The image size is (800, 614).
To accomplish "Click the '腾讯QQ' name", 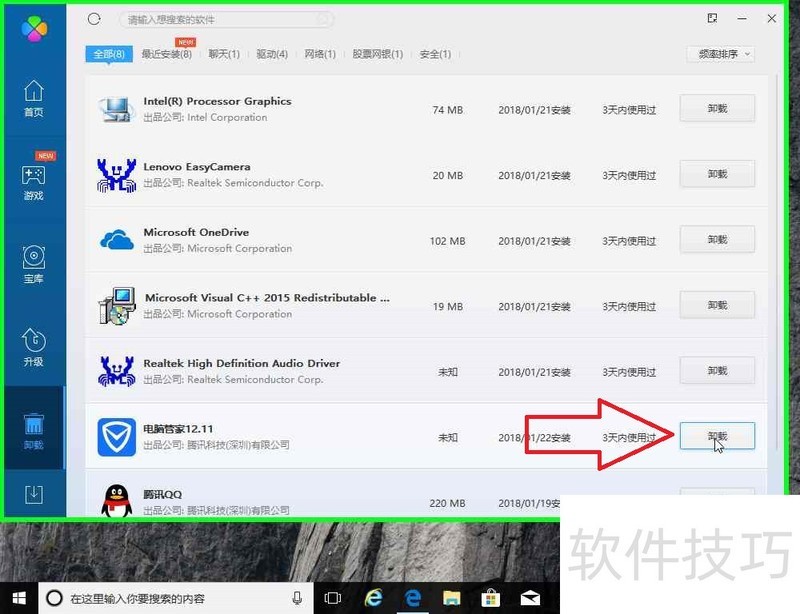I will click(x=162, y=494).
